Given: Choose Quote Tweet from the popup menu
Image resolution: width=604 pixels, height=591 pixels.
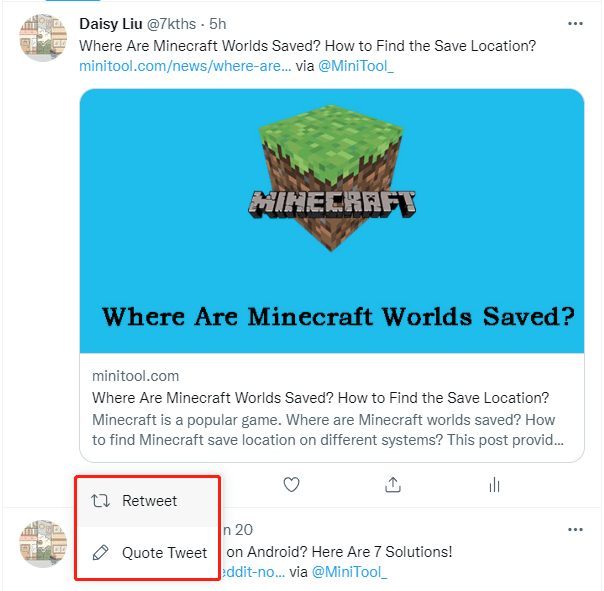Looking at the screenshot, I should 164,552.
